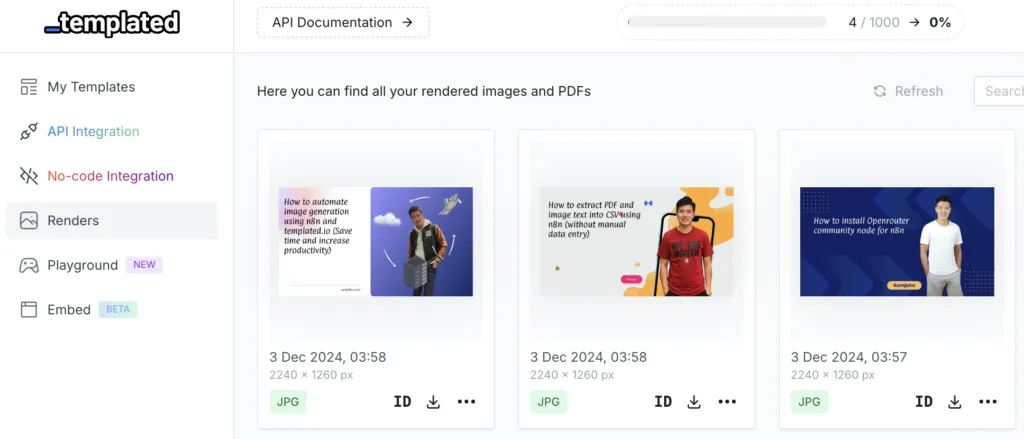Open three-dot menu on second render card
Viewport: 1024px width, 439px height.
[727, 402]
